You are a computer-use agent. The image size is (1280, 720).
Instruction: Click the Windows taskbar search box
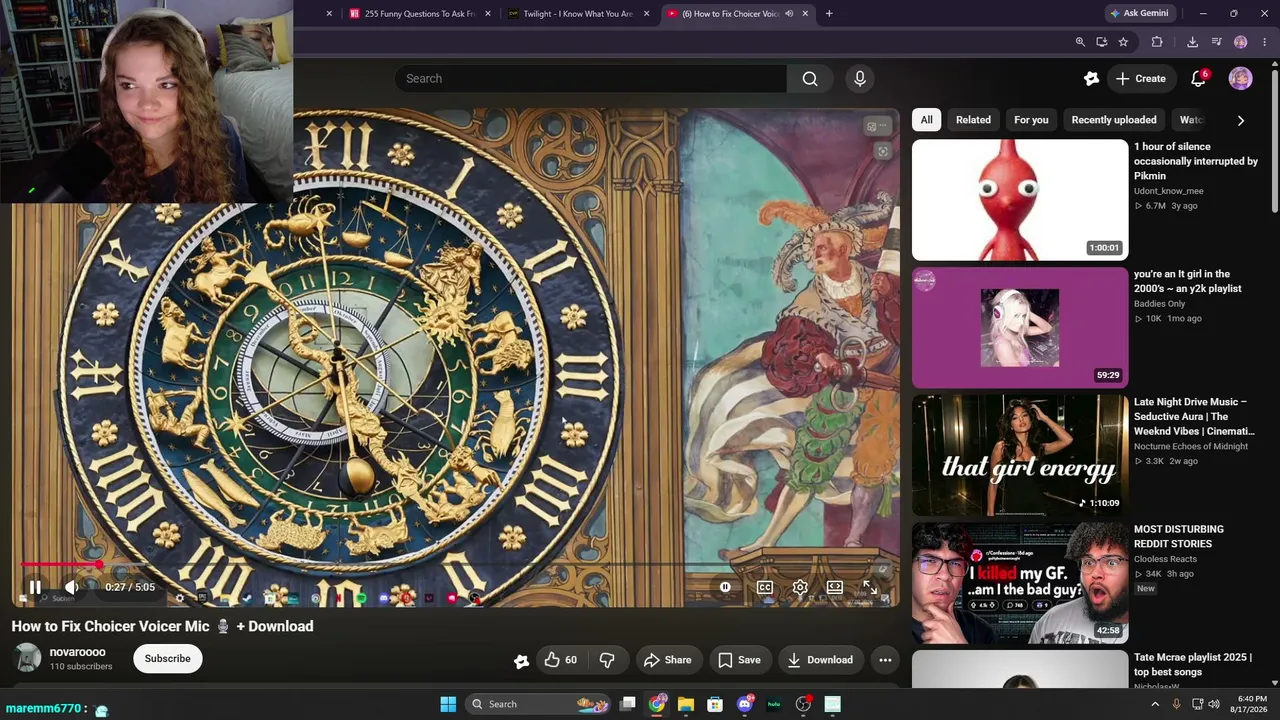click(540, 704)
